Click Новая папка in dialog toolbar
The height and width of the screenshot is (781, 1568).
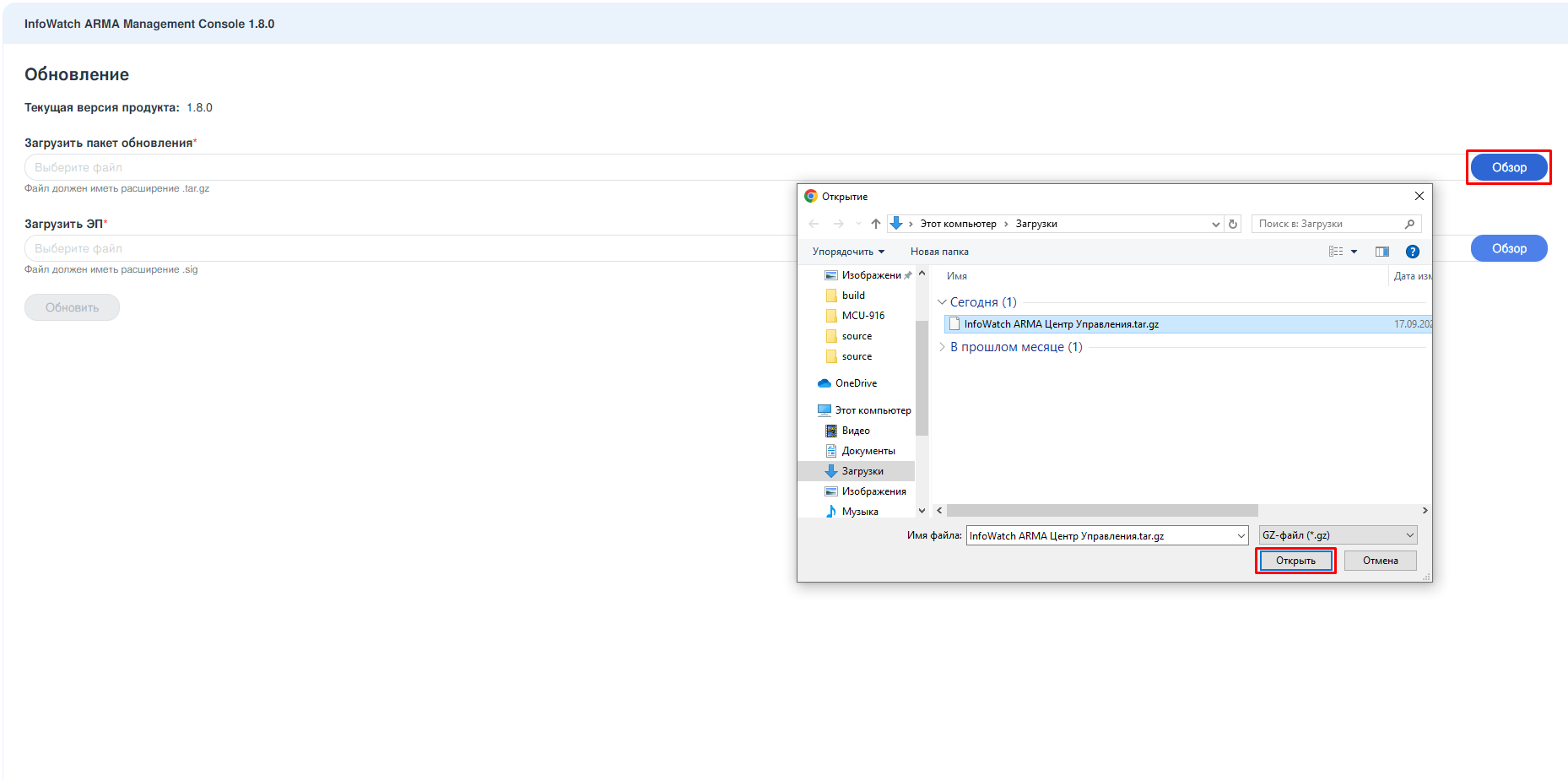pos(939,252)
